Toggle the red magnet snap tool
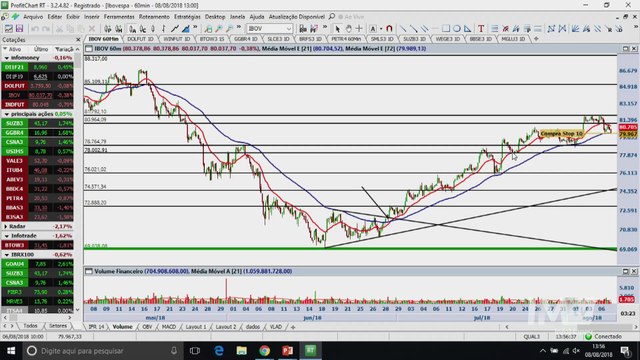The image size is (640, 360). 389,29
